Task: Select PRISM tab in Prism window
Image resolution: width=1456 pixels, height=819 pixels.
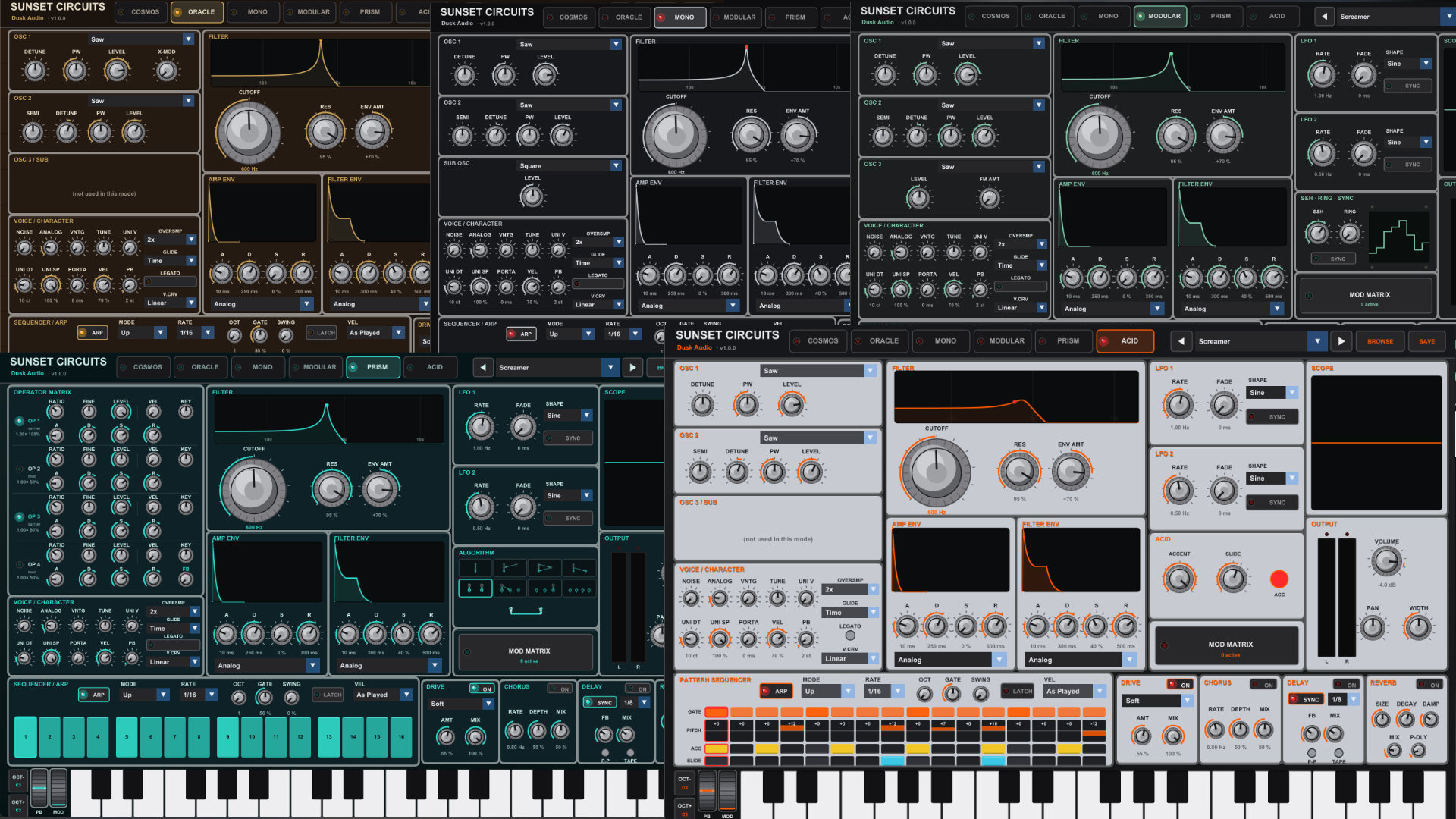Action: coord(373,367)
